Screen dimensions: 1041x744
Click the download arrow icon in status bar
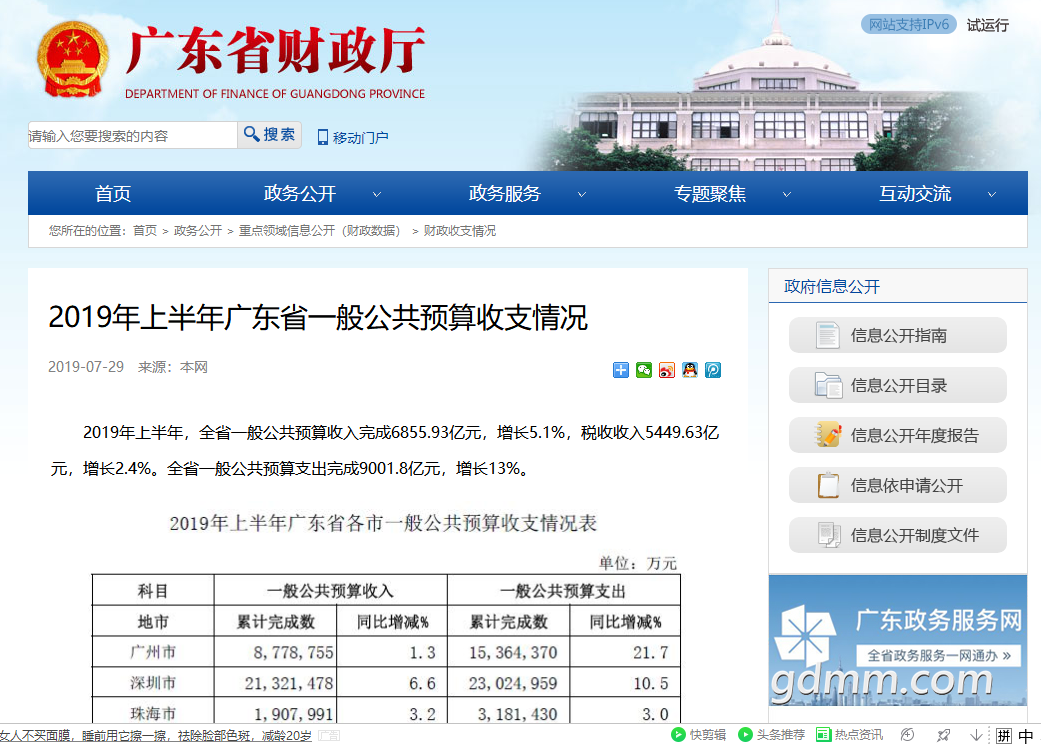point(976,735)
